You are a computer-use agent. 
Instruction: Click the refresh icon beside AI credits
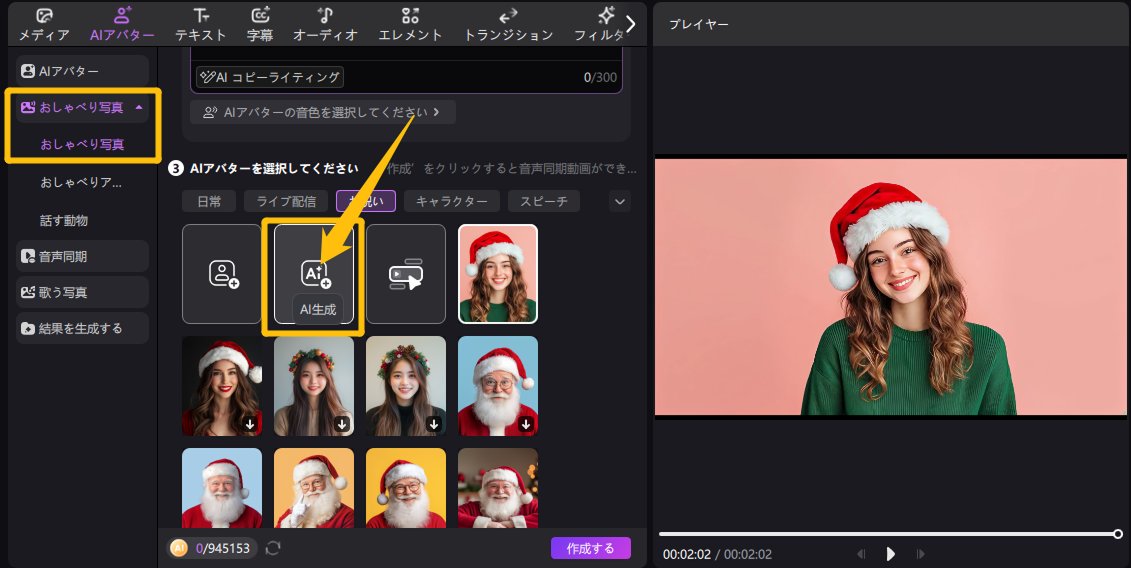click(273, 548)
